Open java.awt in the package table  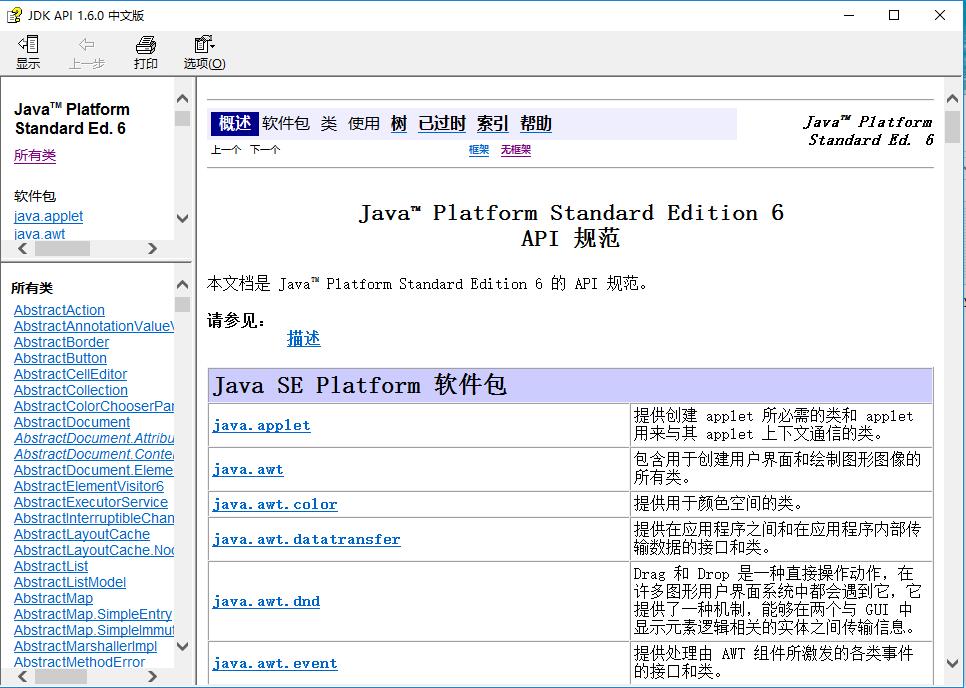tap(248, 469)
